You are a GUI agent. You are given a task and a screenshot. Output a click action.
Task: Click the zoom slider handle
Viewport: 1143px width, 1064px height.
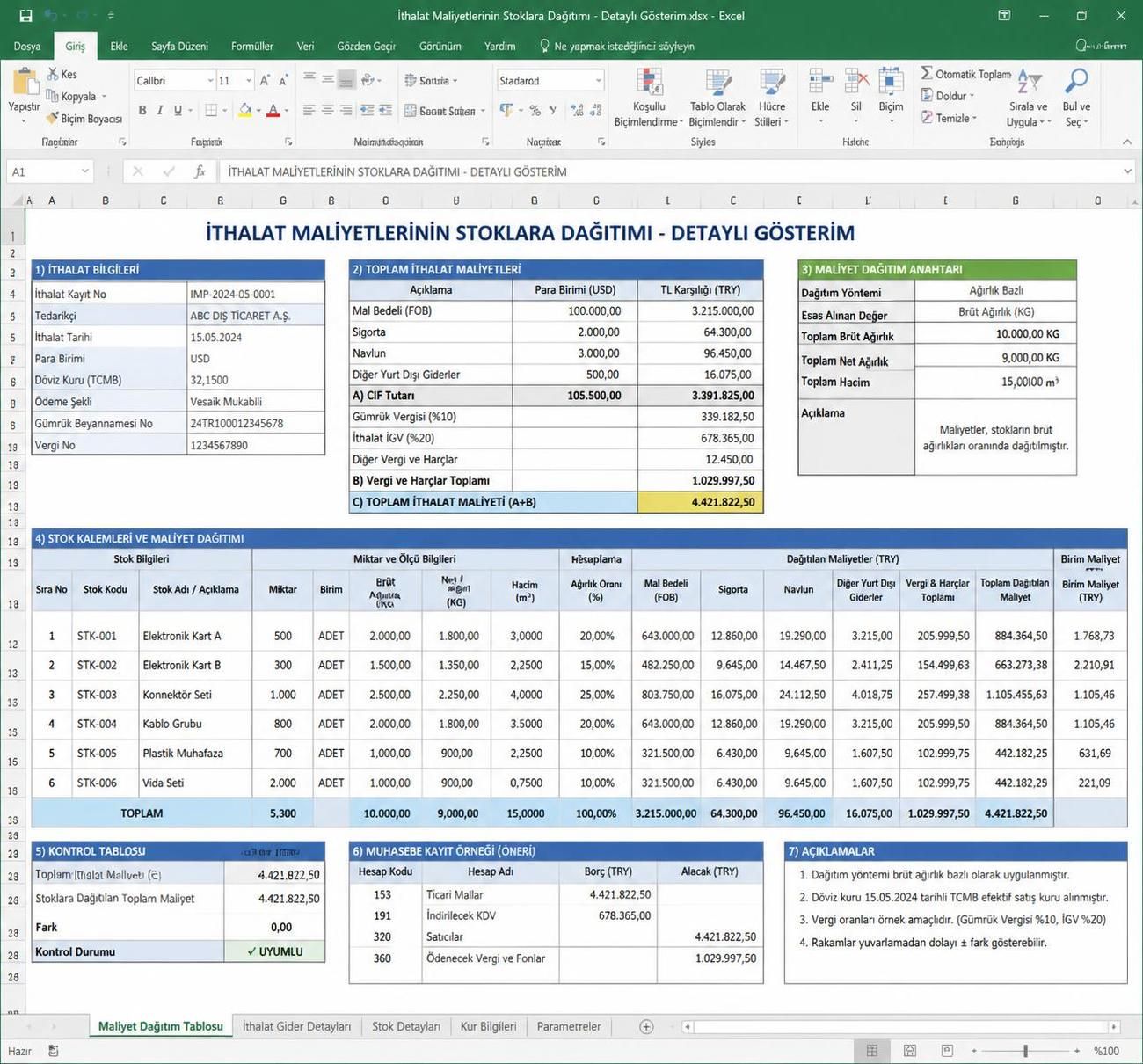(x=1025, y=1051)
